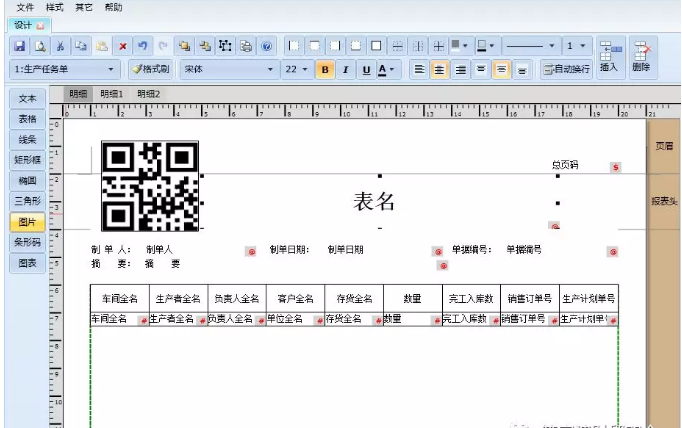Align text left
The image size is (682, 428).
(419, 70)
